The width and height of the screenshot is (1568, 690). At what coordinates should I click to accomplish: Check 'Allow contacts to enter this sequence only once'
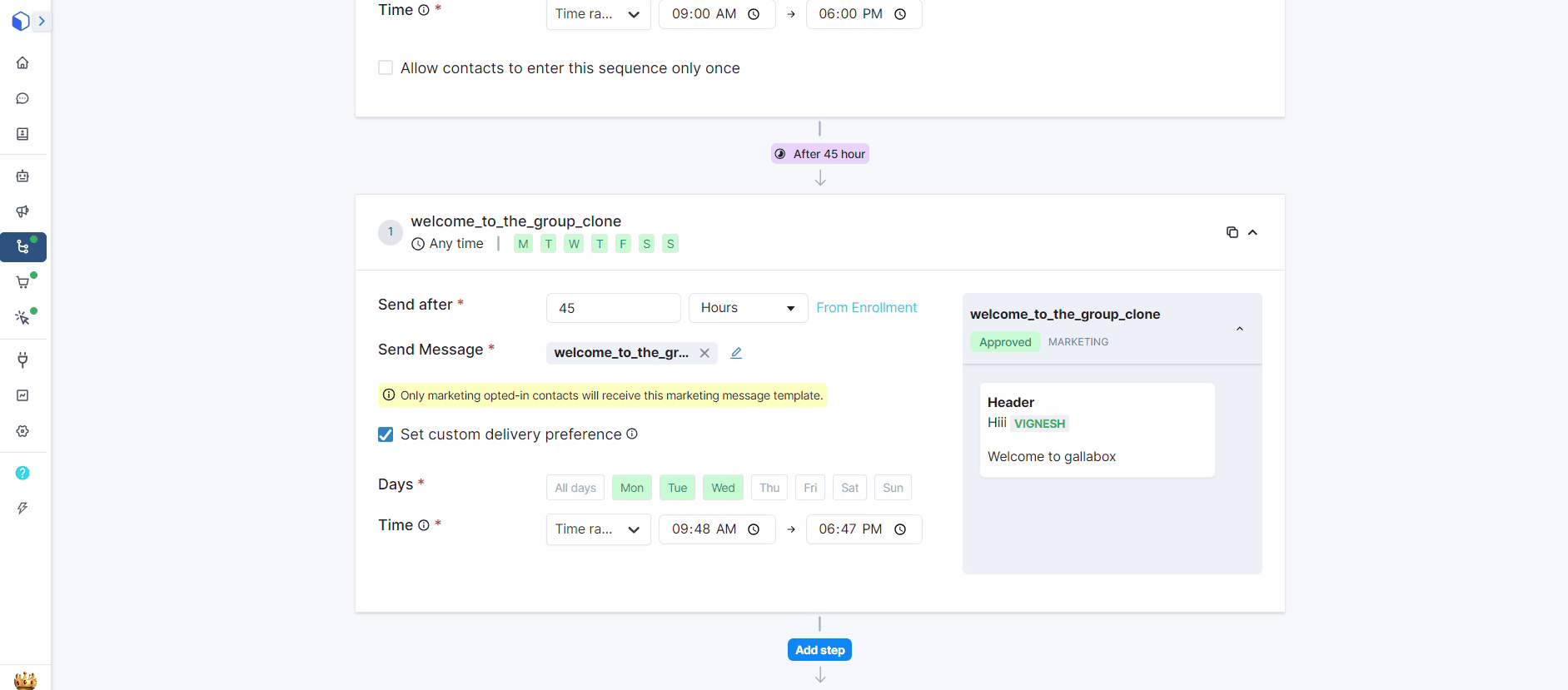tap(386, 67)
